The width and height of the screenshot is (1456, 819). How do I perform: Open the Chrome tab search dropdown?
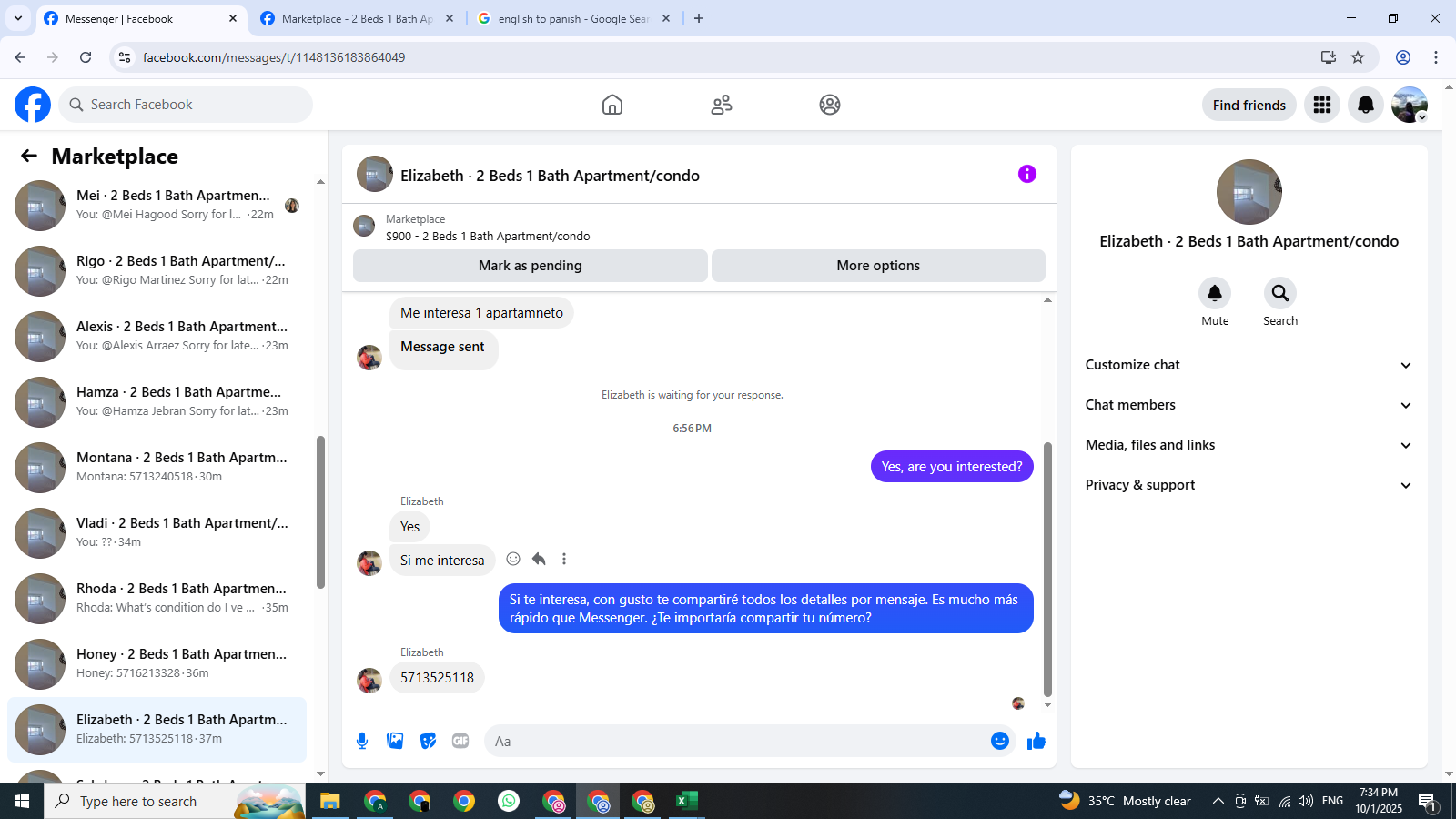pyautogui.click(x=18, y=18)
